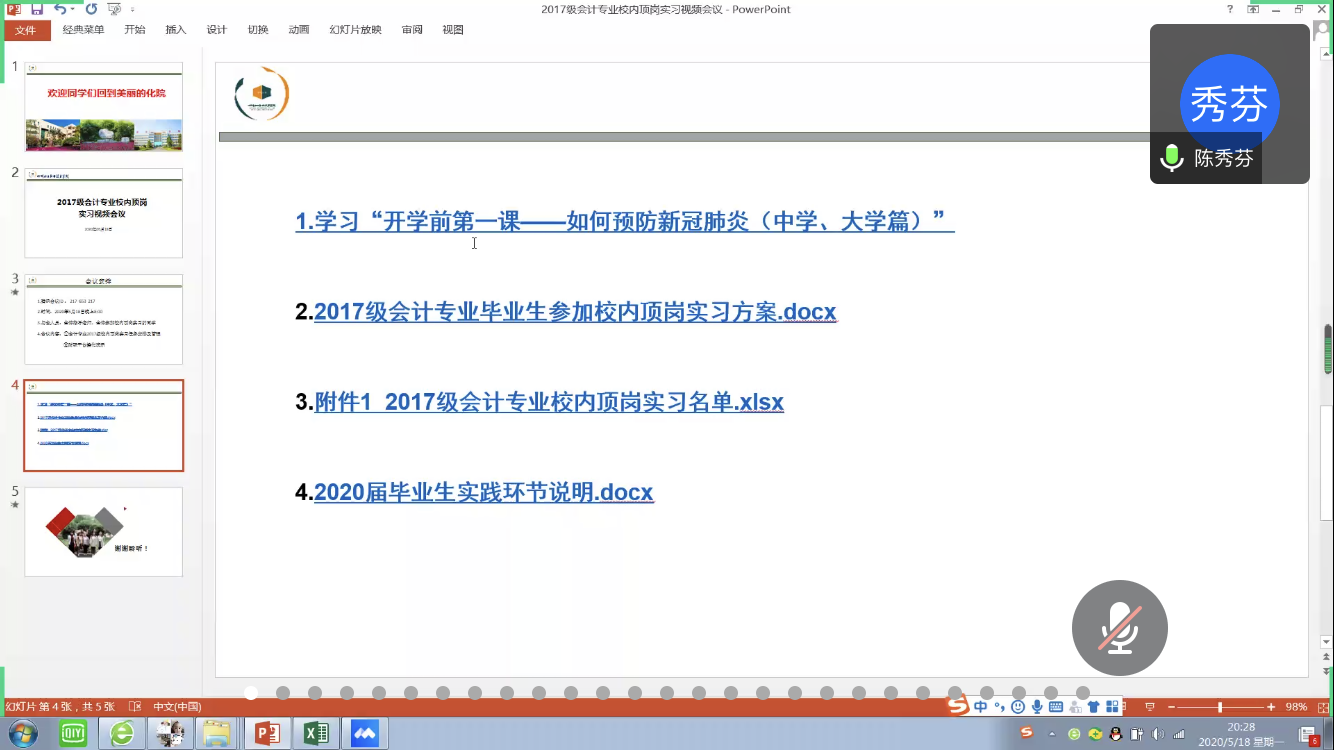Unmute the microphone with the round mute button
The width and height of the screenshot is (1334, 750).
point(1119,628)
